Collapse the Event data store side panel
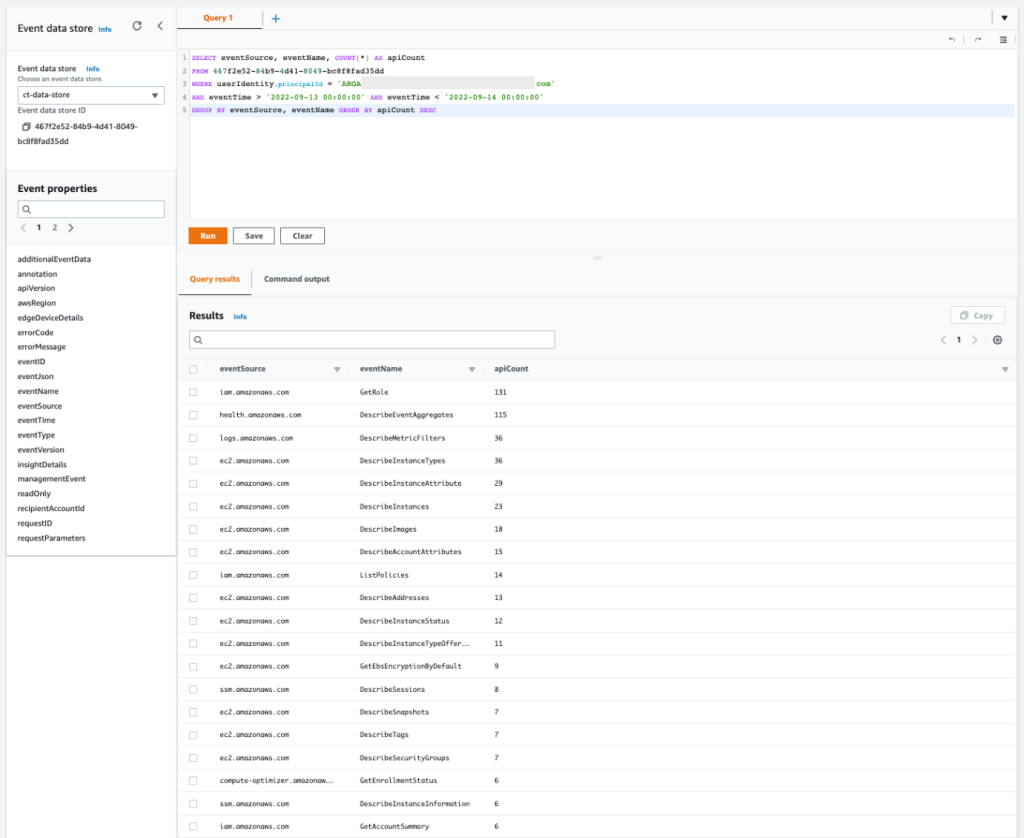Viewport: 1024px width, 838px height. (x=158, y=28)
